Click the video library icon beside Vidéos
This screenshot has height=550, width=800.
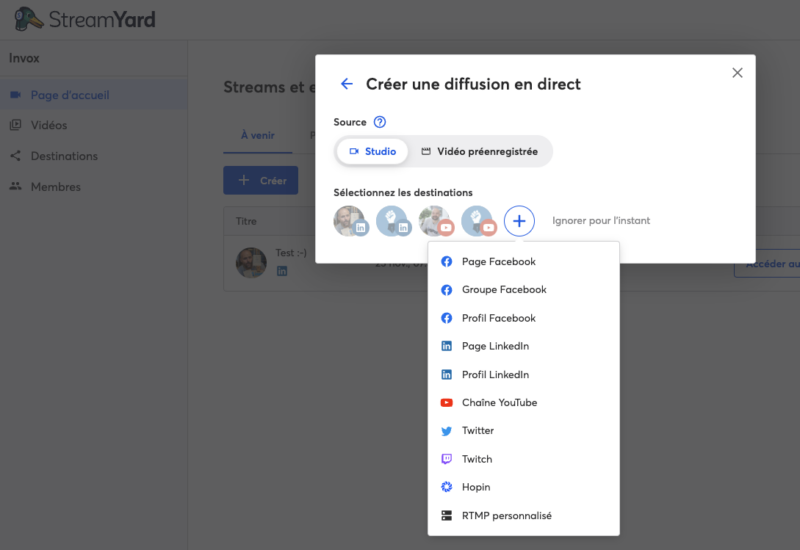click(x=16, y=125)
